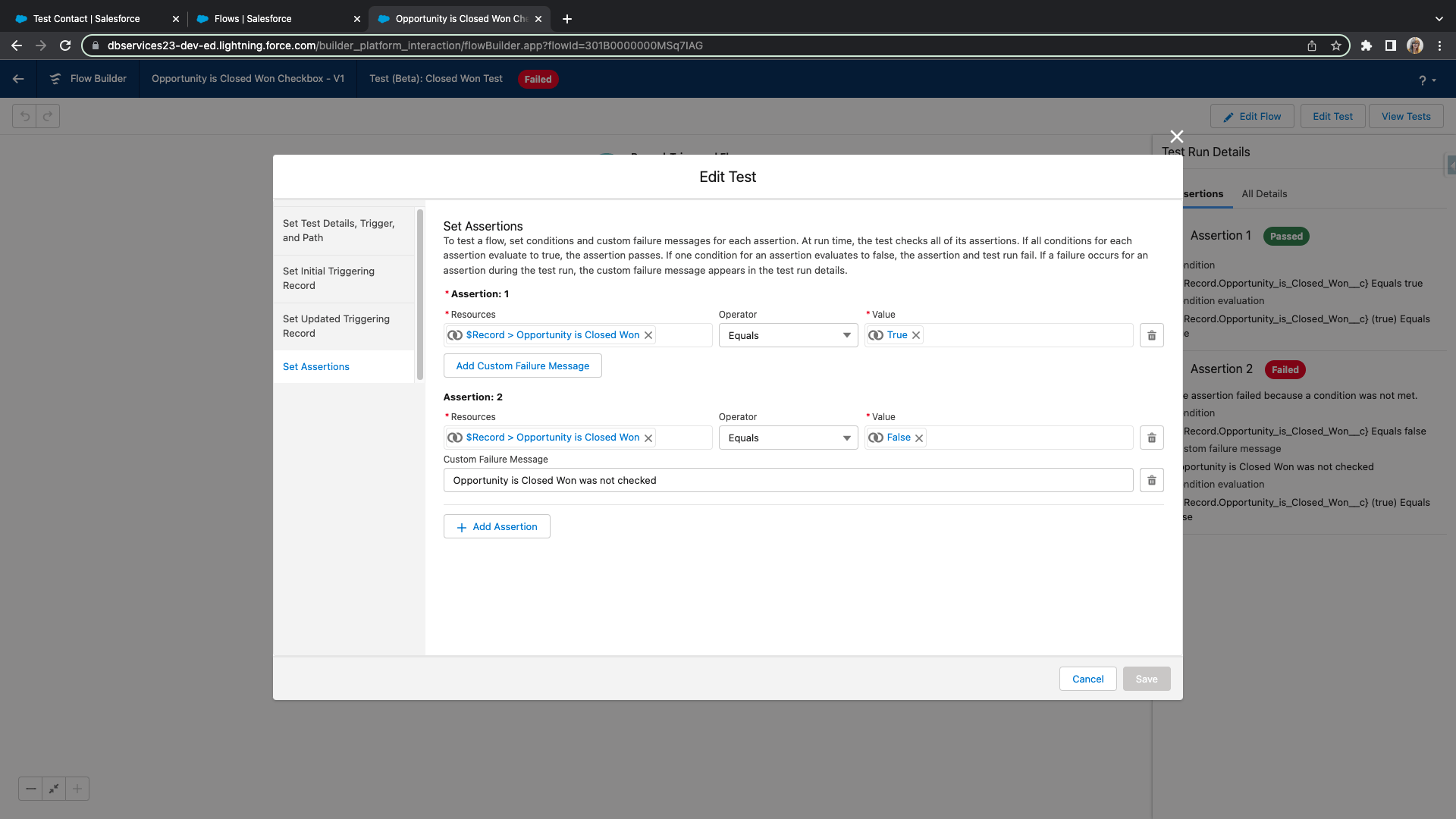Open Assertion 2 Operator dropdown
This screenshot has width=1456, height=819.
point(788,438)
